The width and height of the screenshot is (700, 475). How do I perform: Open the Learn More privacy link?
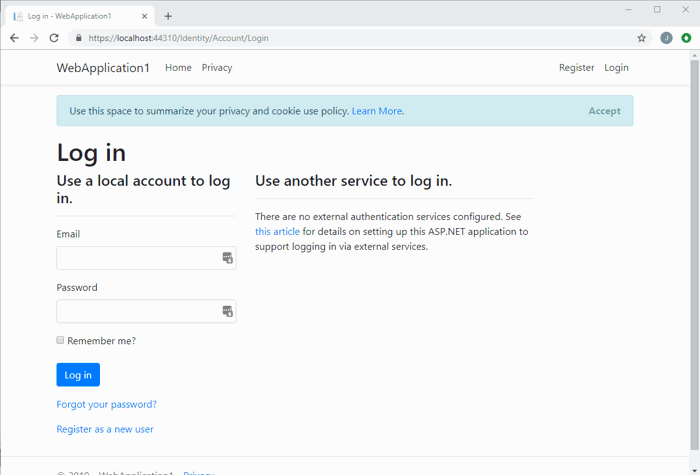(x=376, y=111)
